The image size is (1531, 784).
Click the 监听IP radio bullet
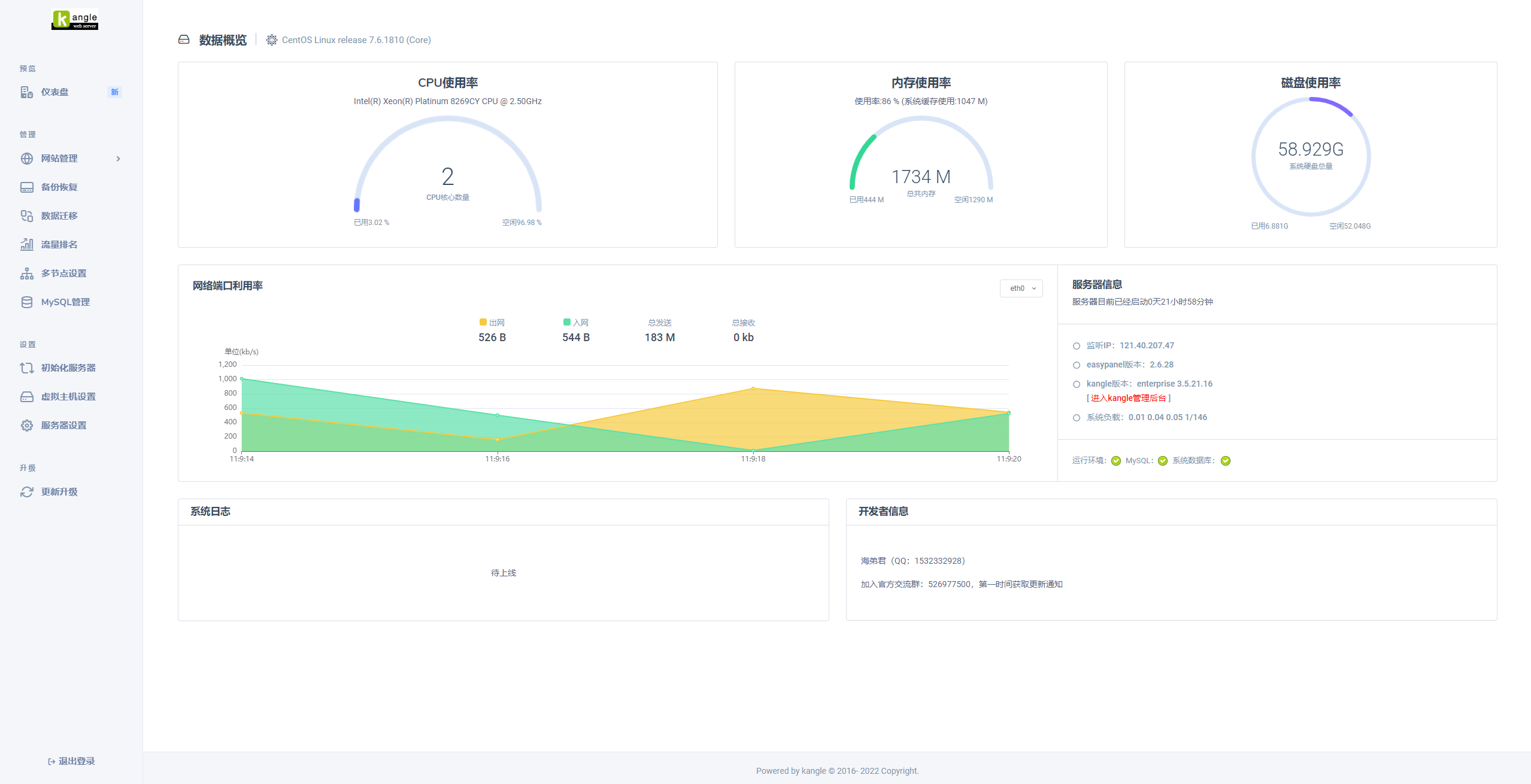[1077, 346]
